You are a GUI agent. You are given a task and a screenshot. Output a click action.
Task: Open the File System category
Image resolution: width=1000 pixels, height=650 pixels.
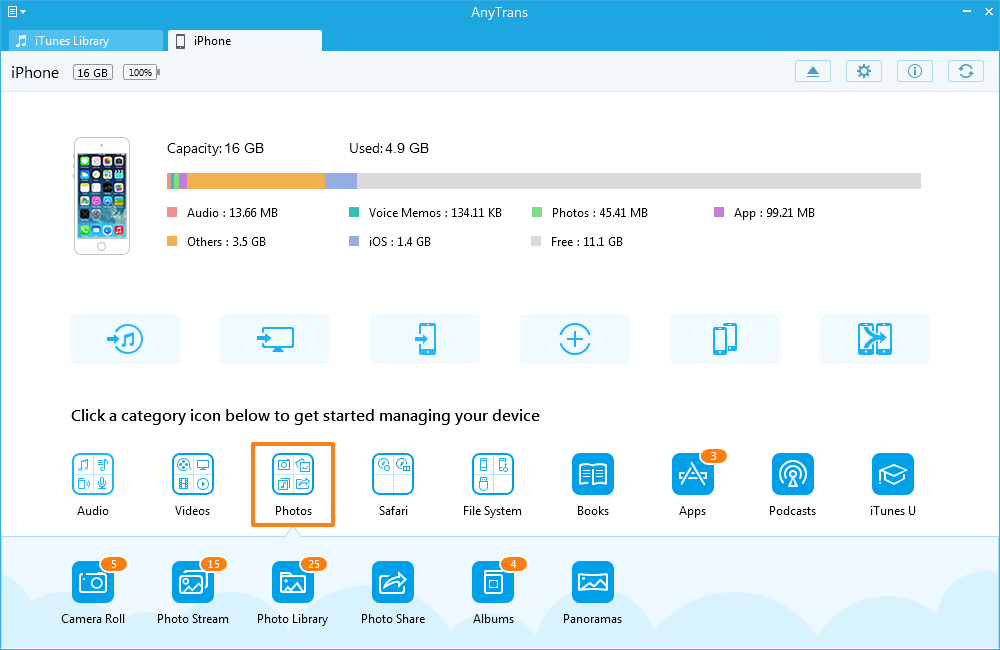click(493, 474)
